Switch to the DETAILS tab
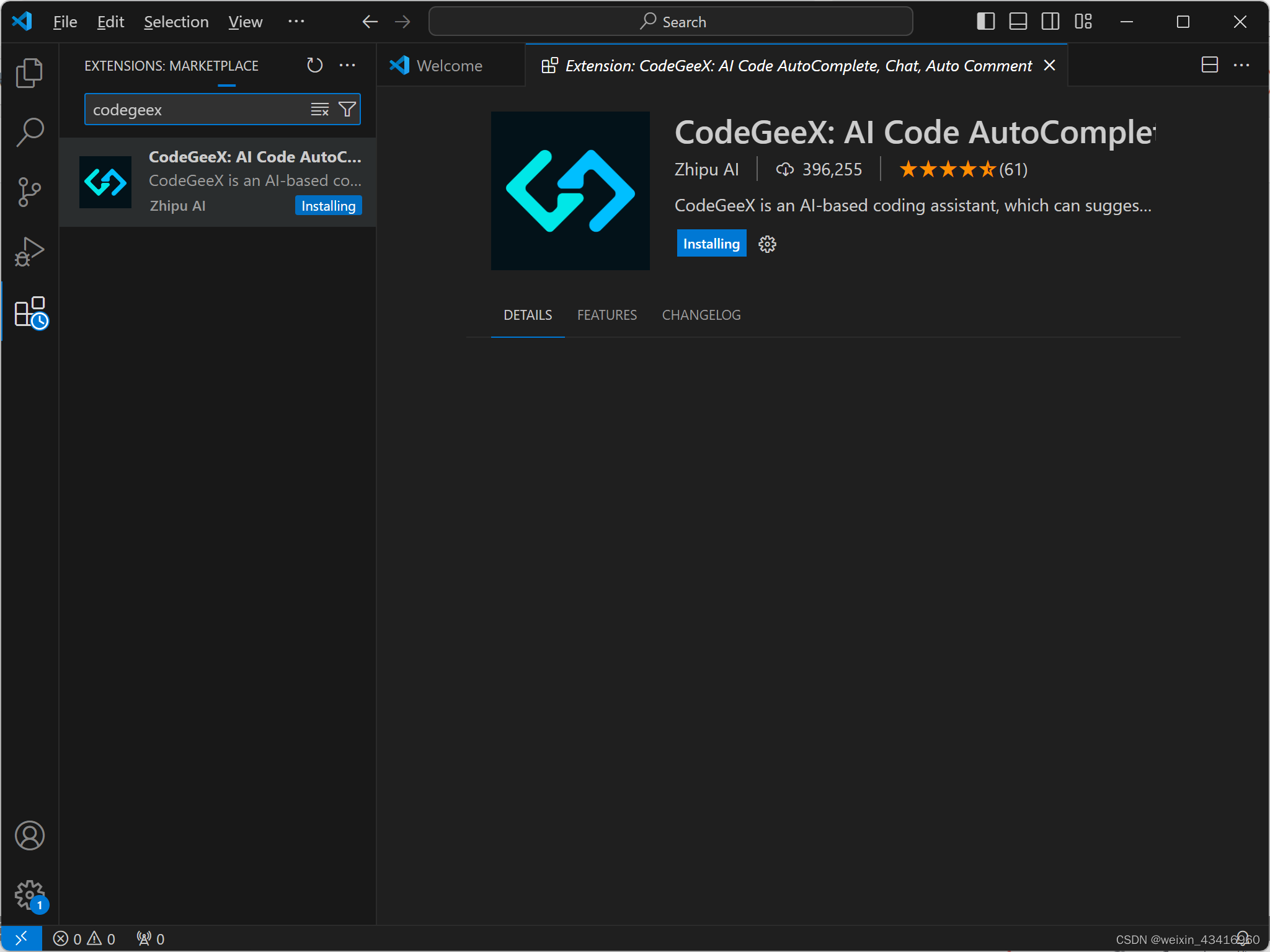The height and width of the screenshot is (952, 1270). tap(528, 315)
